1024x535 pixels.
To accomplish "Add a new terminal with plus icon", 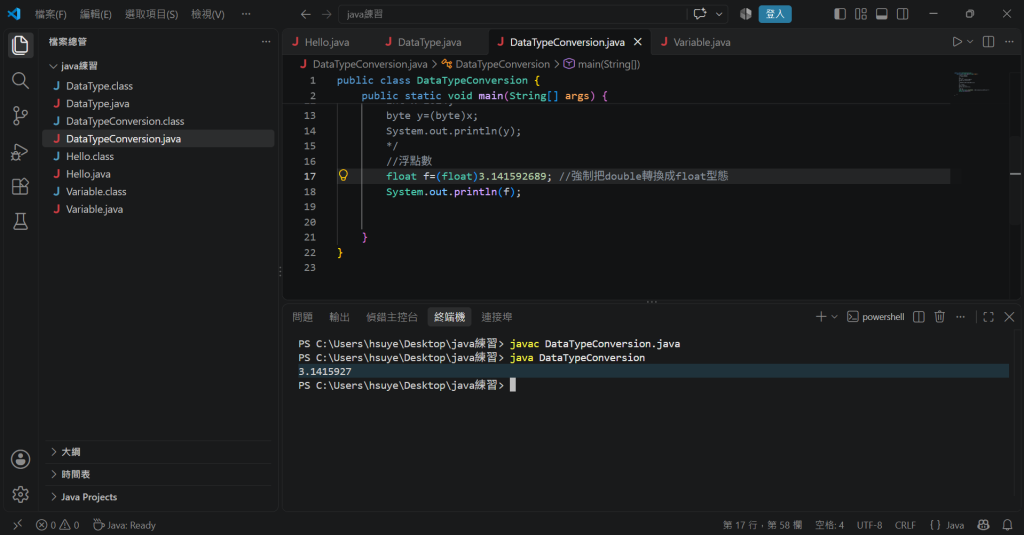I will click(x=821, y=317).
